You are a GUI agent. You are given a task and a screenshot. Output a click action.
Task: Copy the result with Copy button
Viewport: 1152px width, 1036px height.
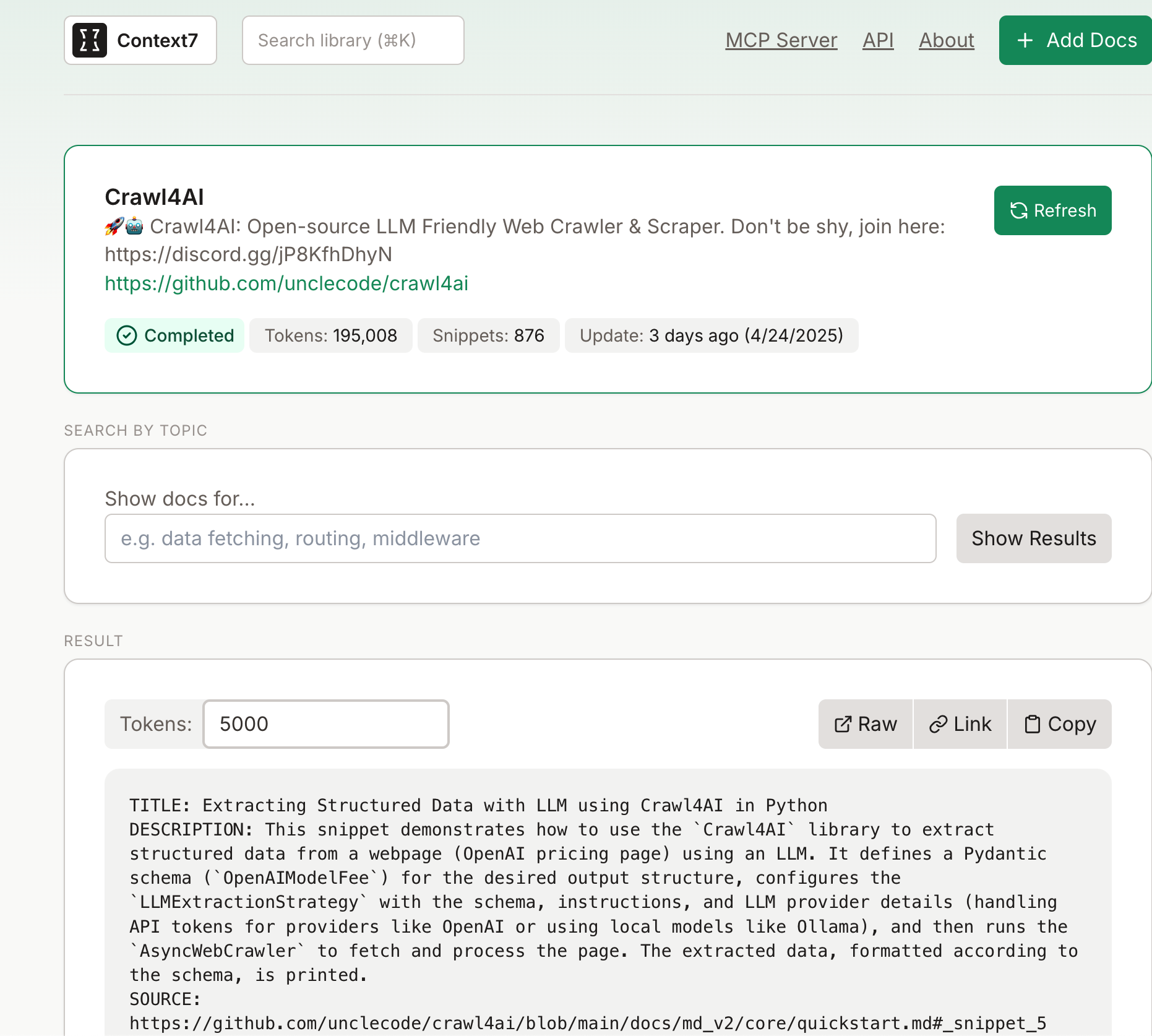tap(1060, 724)
